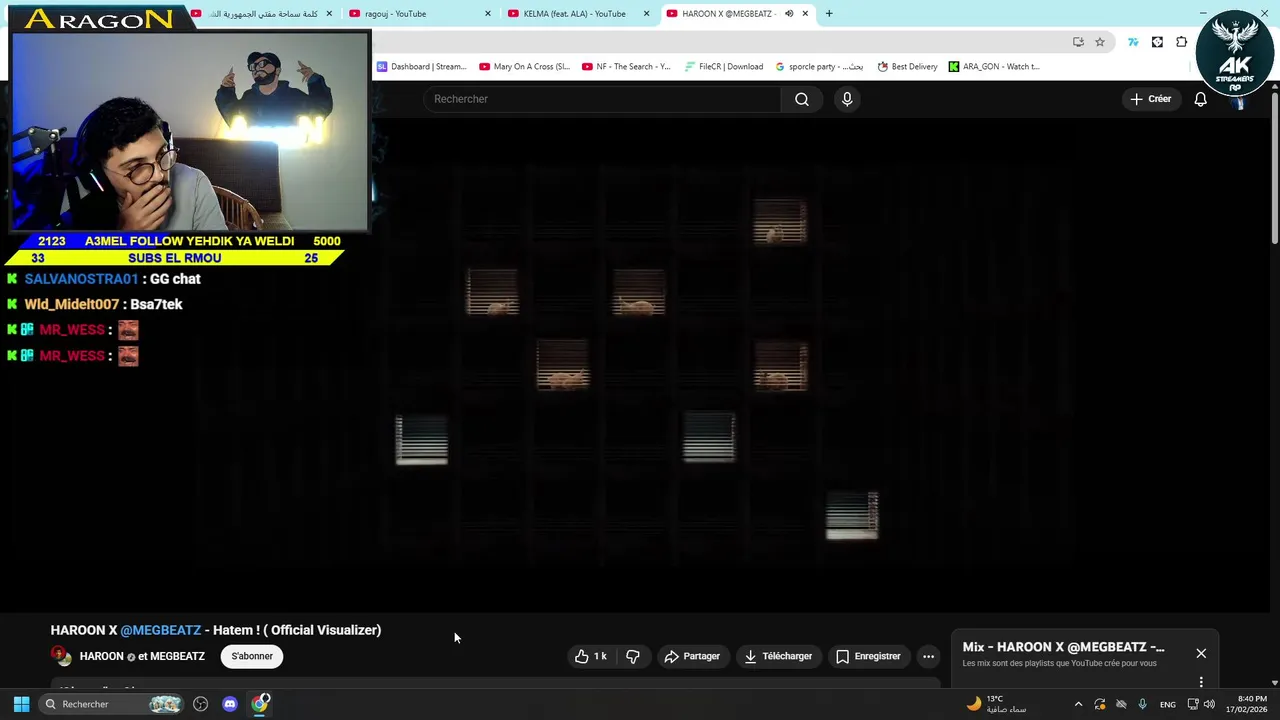Close the Mix playlist panel

tap(1201, 653)
